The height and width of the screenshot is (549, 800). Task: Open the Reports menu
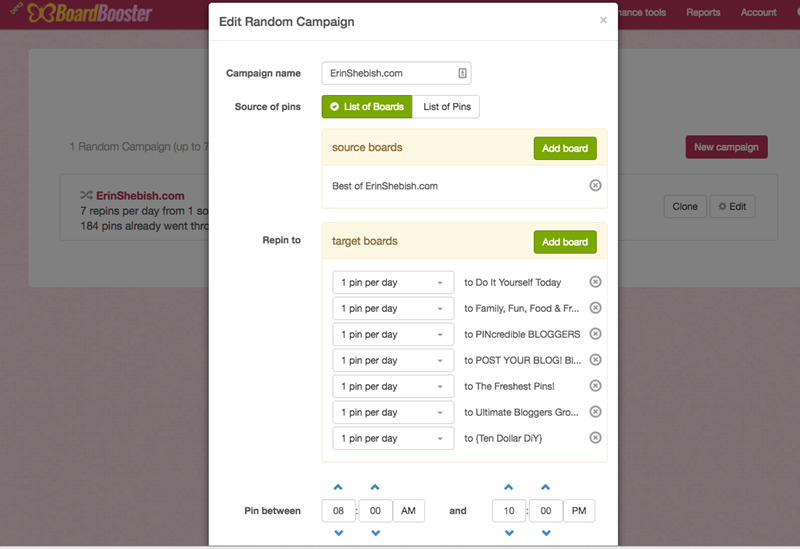(x=703, y=12)
